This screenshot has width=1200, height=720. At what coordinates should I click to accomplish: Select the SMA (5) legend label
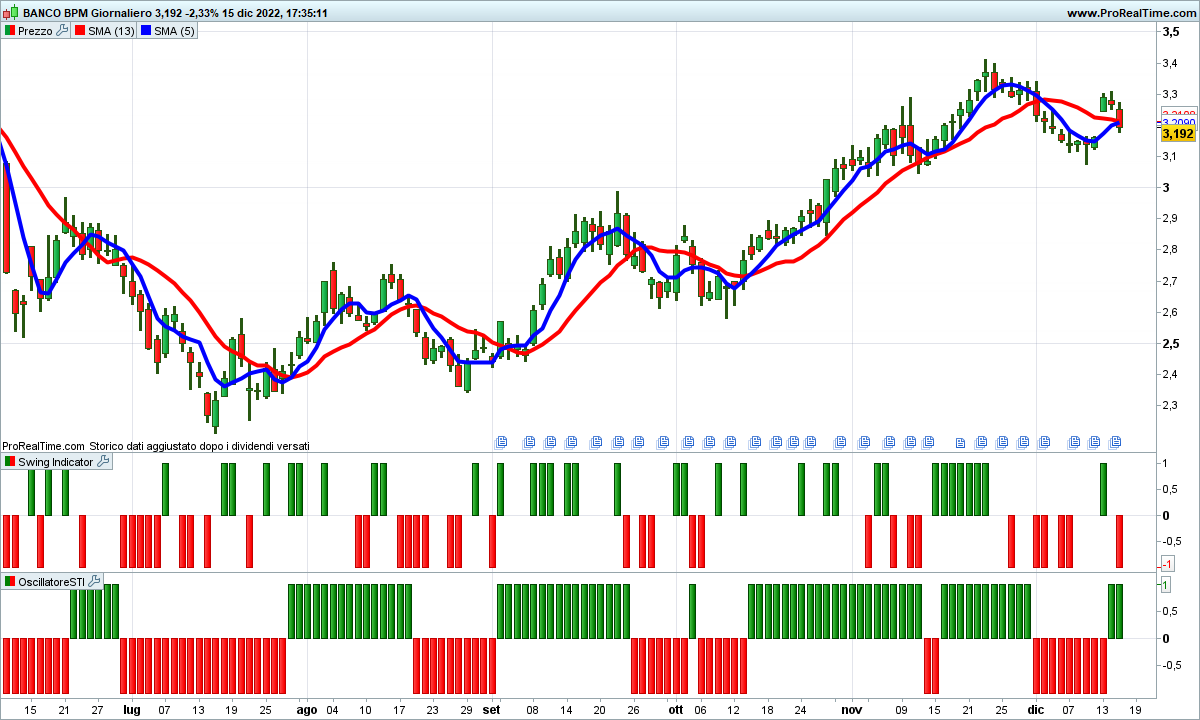pos(174,31)
